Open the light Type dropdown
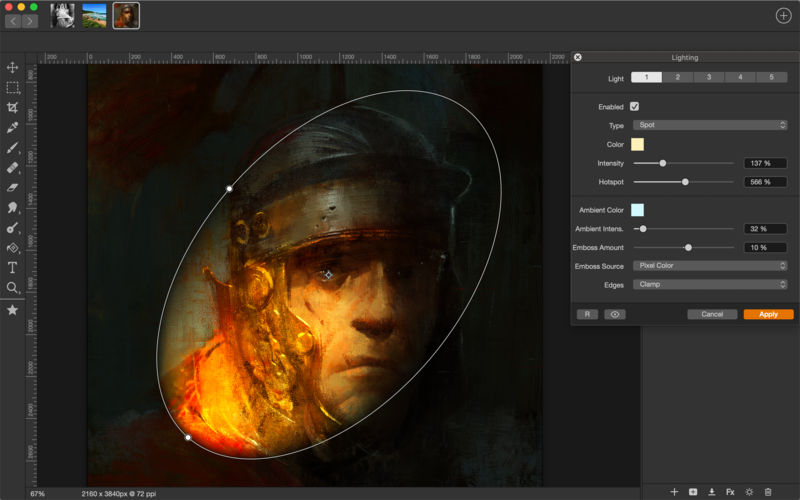800x500 pixels. click(x=710, y=125)
